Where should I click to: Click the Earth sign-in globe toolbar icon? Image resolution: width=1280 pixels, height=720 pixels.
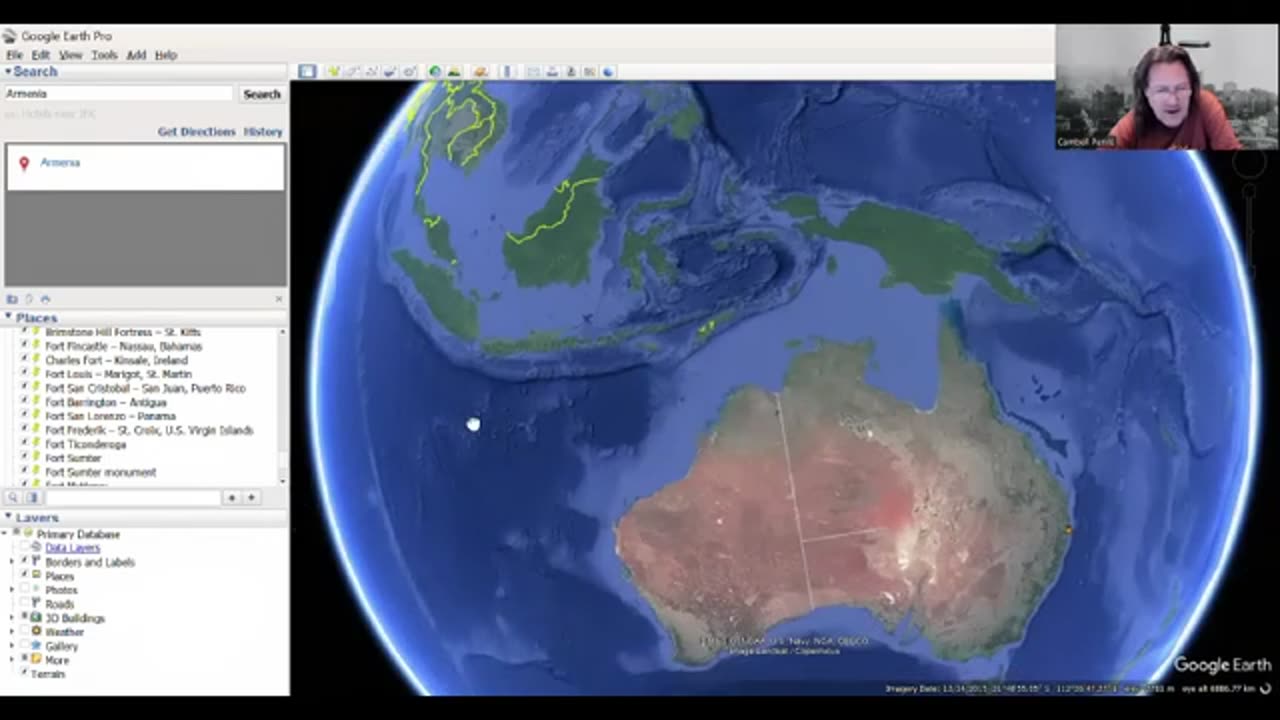pyautogui.click(x=608, y=71)
